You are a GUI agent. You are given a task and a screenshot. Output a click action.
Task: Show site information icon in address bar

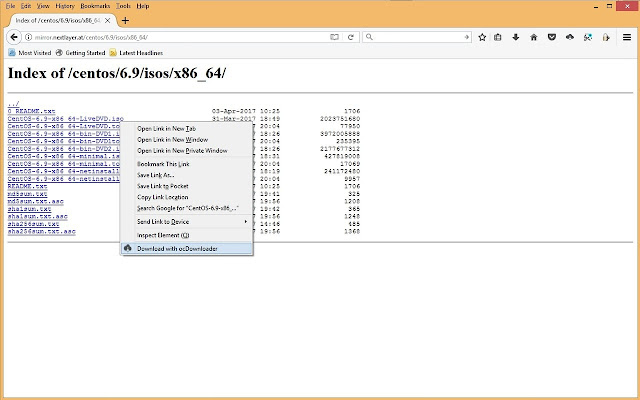pyautogui.click(x=29, y=37)
